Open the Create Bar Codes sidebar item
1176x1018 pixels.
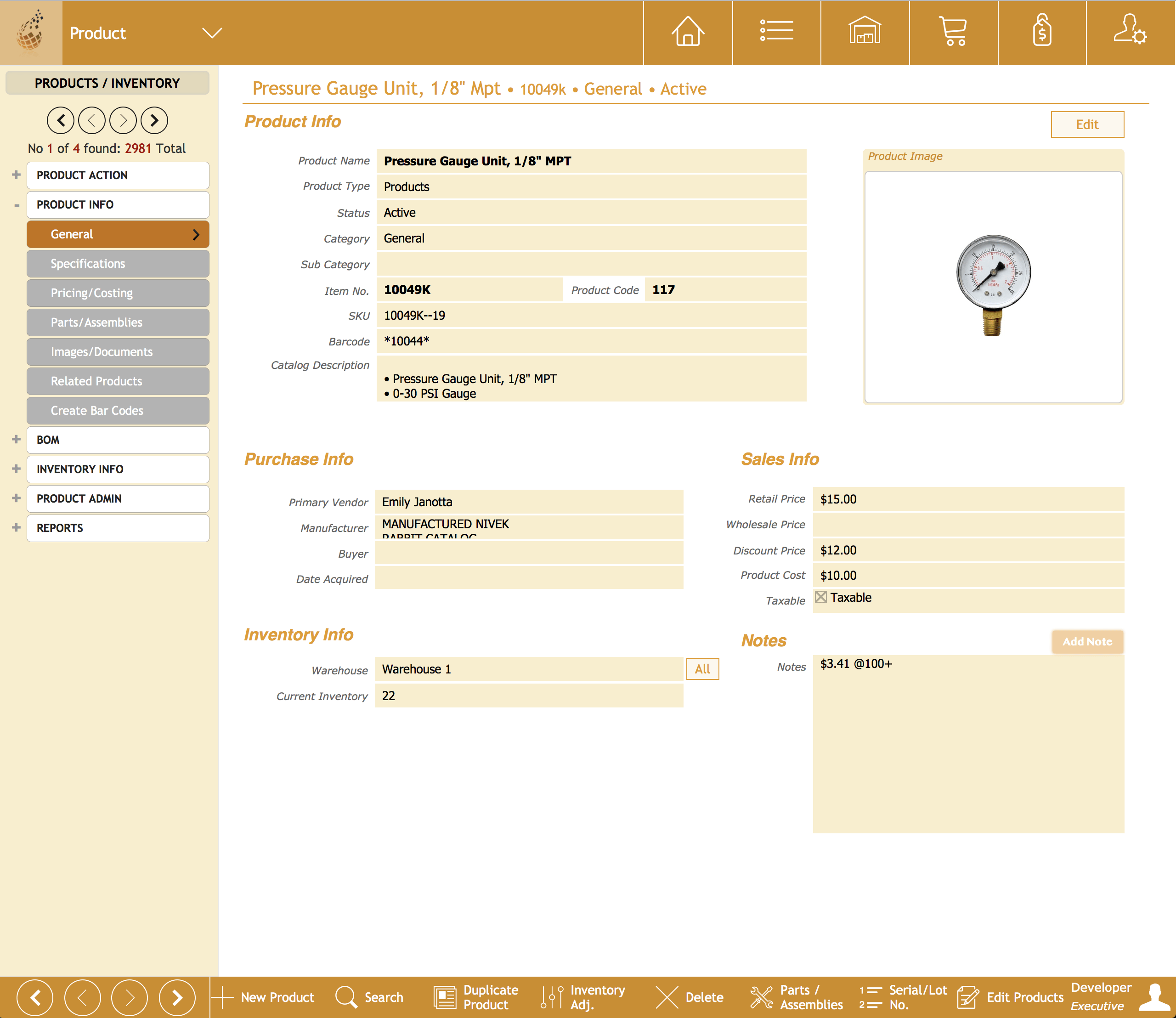(118, 410)
